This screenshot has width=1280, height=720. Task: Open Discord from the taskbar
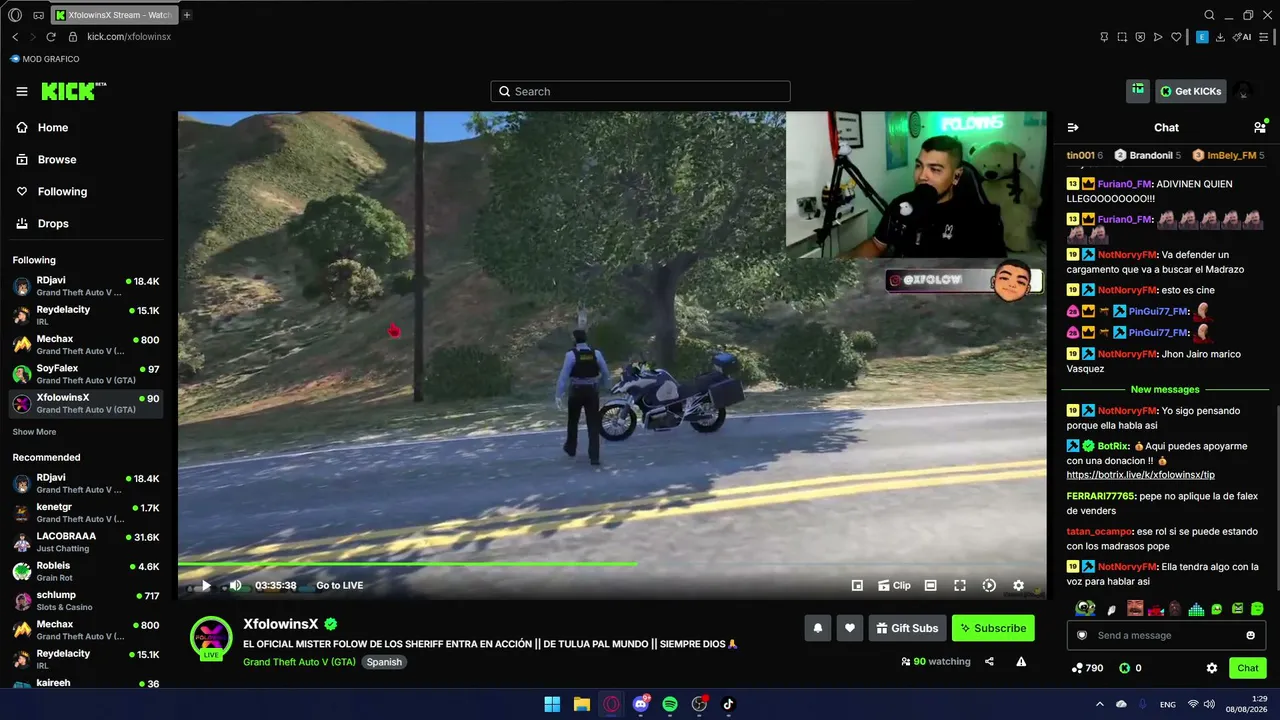pyautogui.click(x=641, y=704)
